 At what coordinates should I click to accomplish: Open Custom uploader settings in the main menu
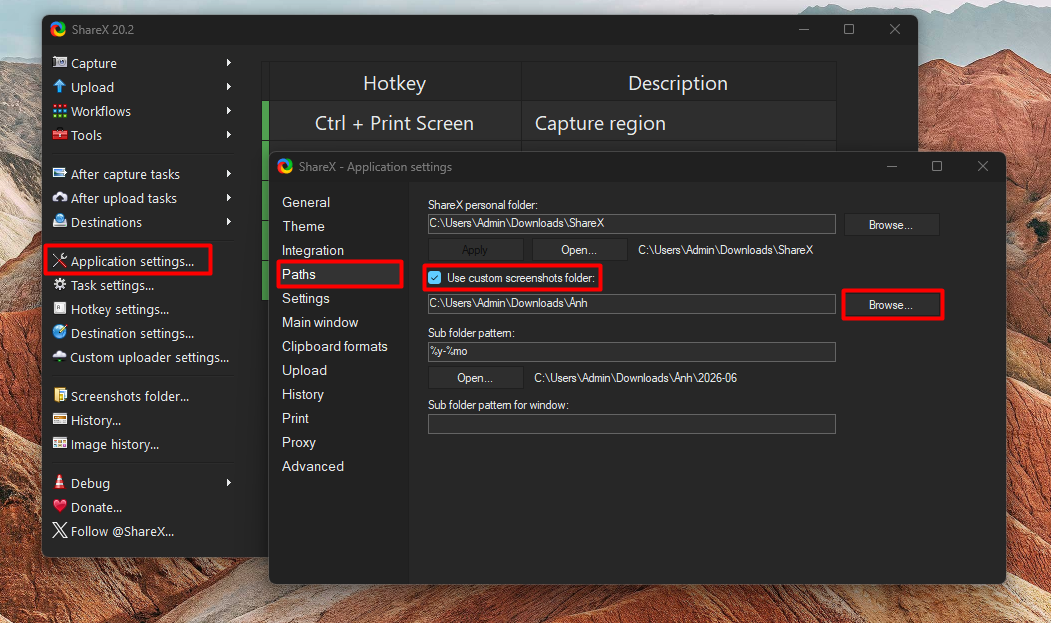click(149, 357)
